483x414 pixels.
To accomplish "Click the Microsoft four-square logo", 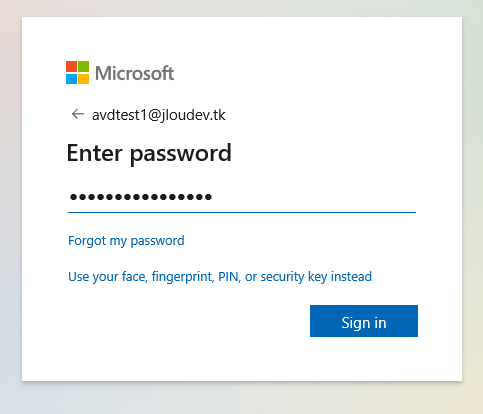I will 77,72.
